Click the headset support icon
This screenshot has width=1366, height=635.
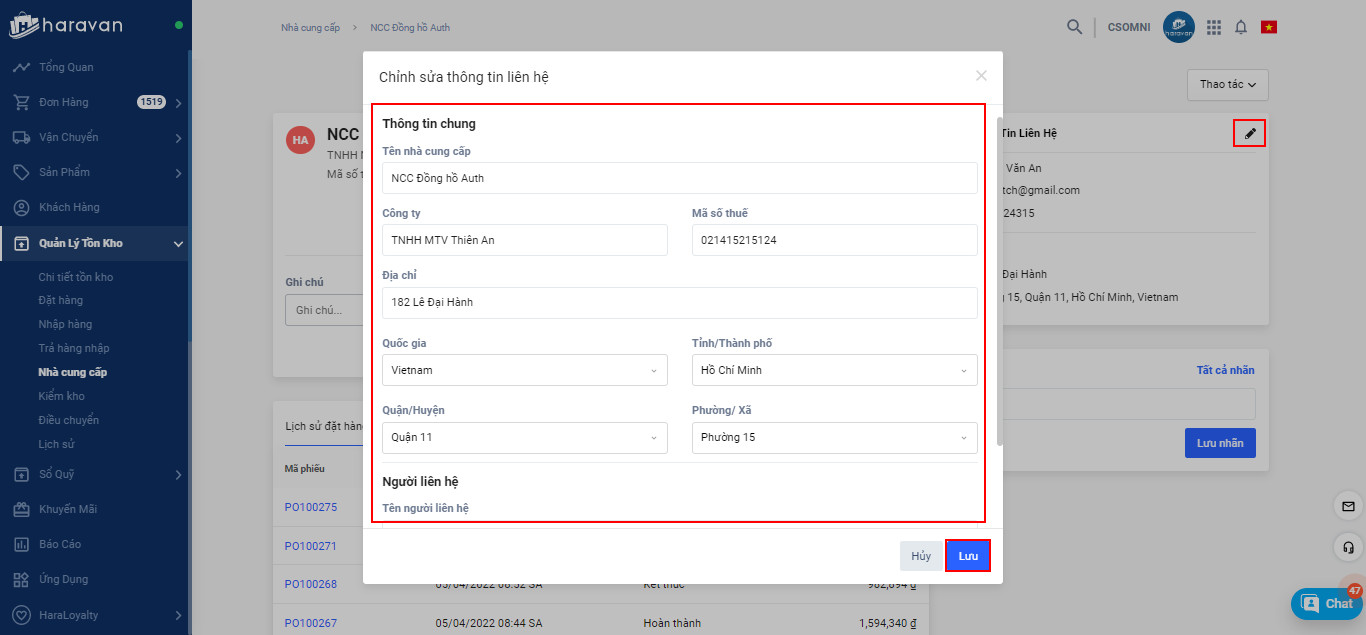point(1349,547)
